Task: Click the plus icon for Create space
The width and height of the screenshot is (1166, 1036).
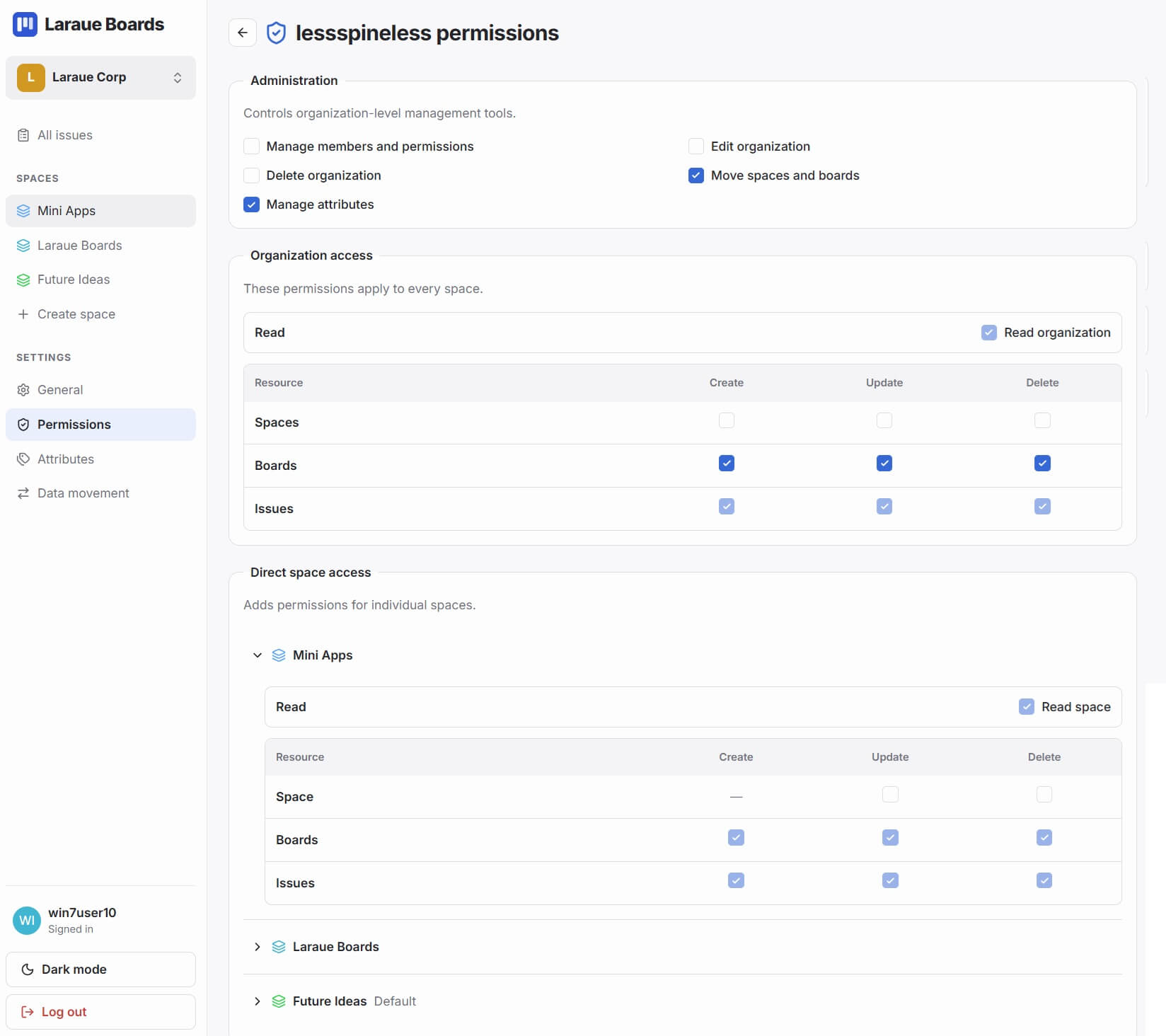Action: point(23,314)
